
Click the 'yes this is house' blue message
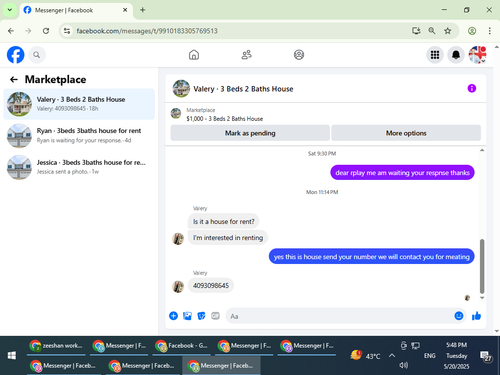tap(371, 257)
